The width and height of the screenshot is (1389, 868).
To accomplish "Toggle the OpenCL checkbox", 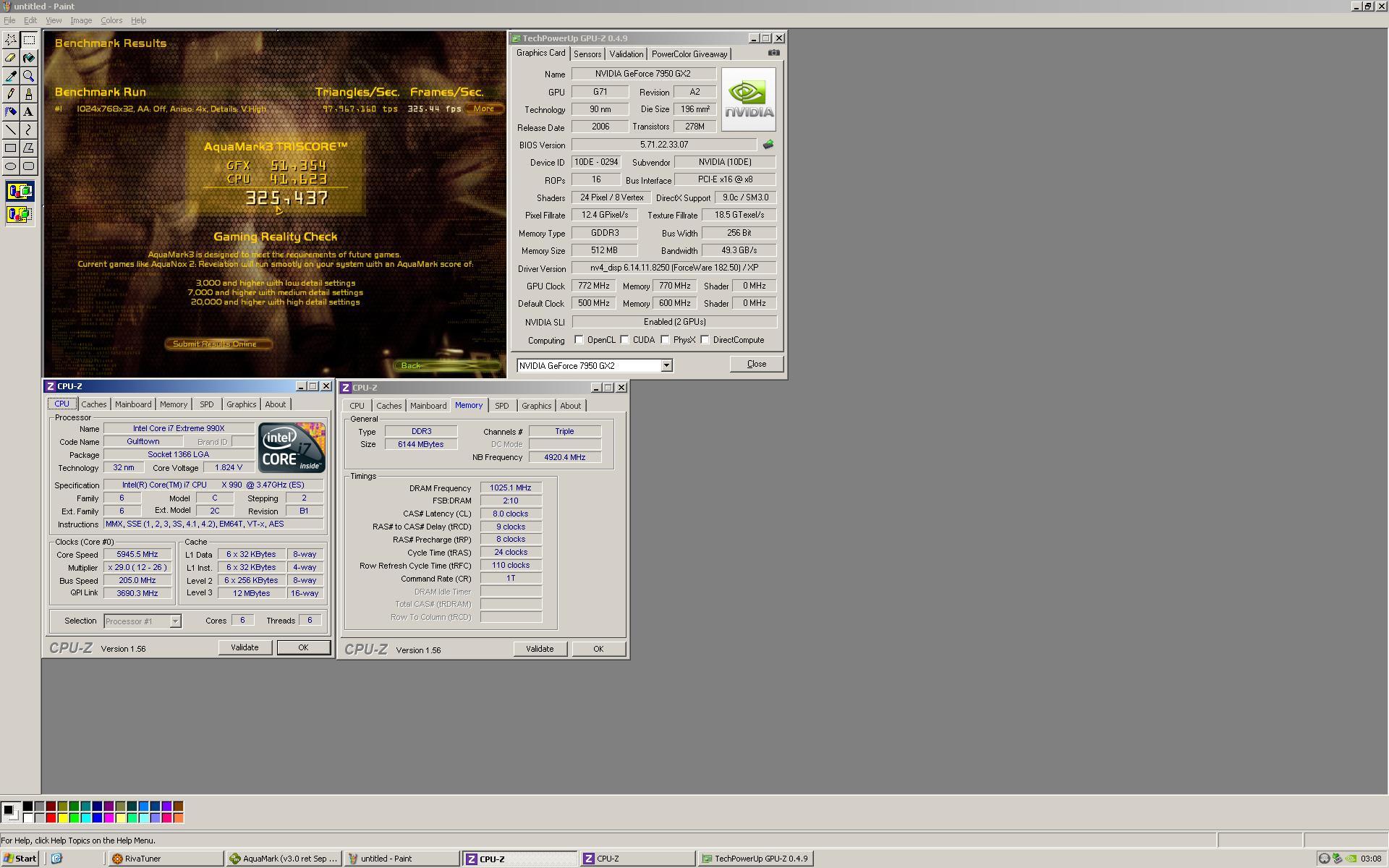I will click(579, 340).
